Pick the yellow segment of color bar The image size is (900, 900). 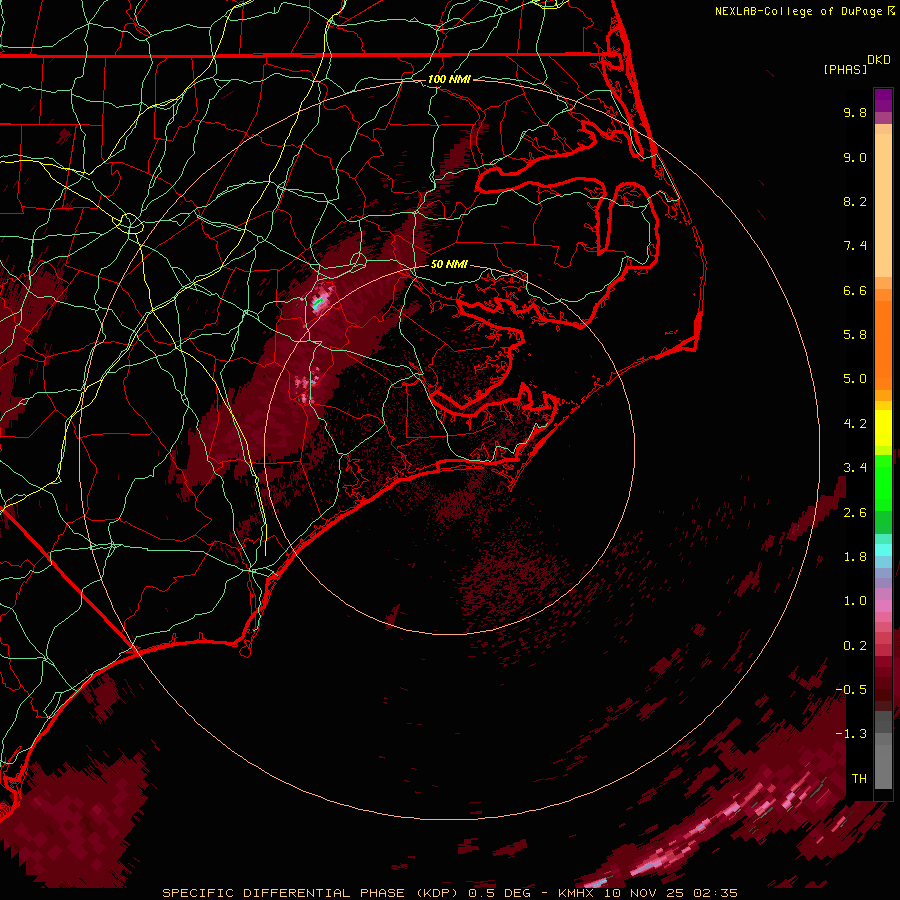(x=883, y=428)
